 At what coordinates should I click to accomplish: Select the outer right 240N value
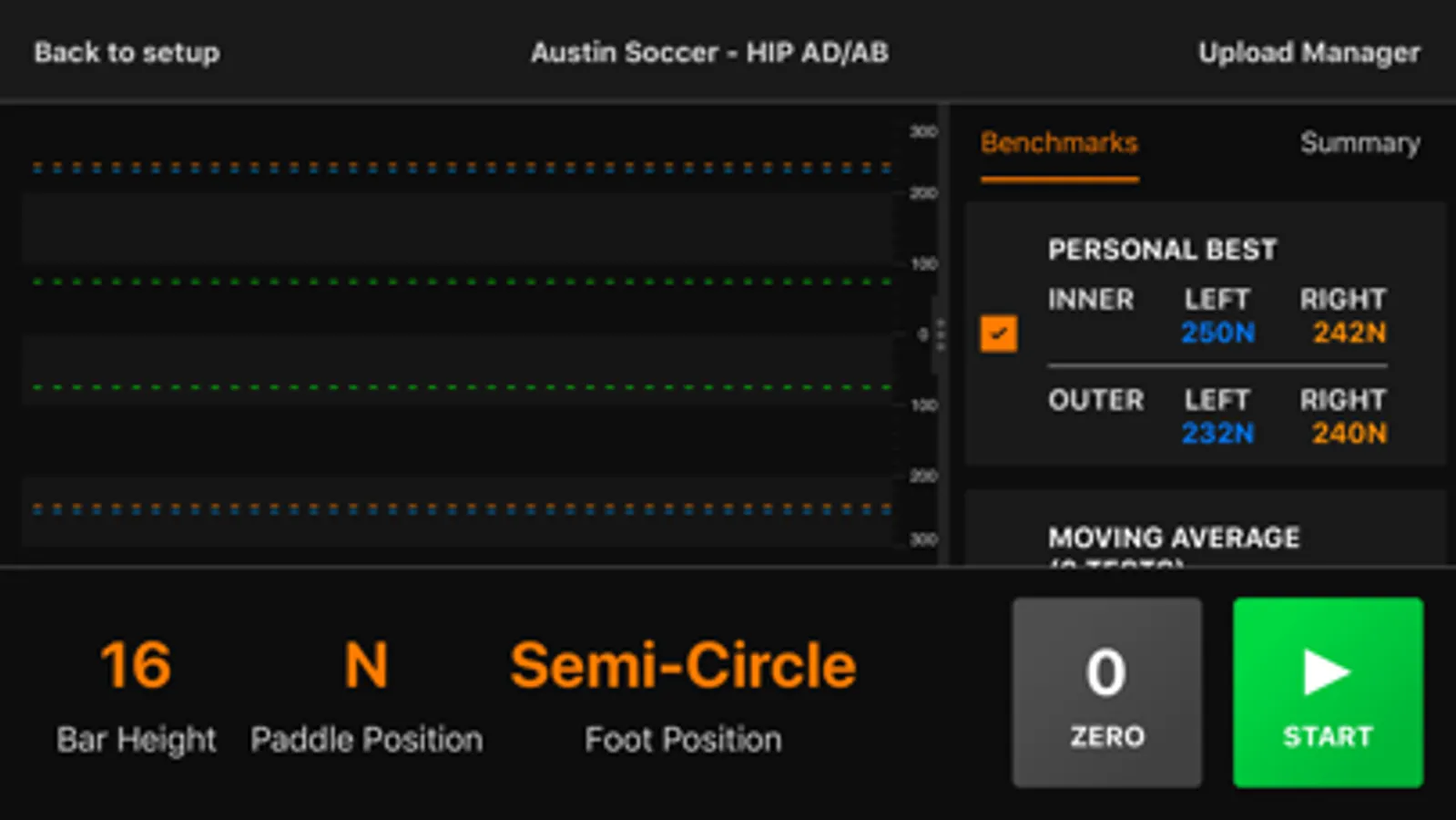coord(1349,434)
